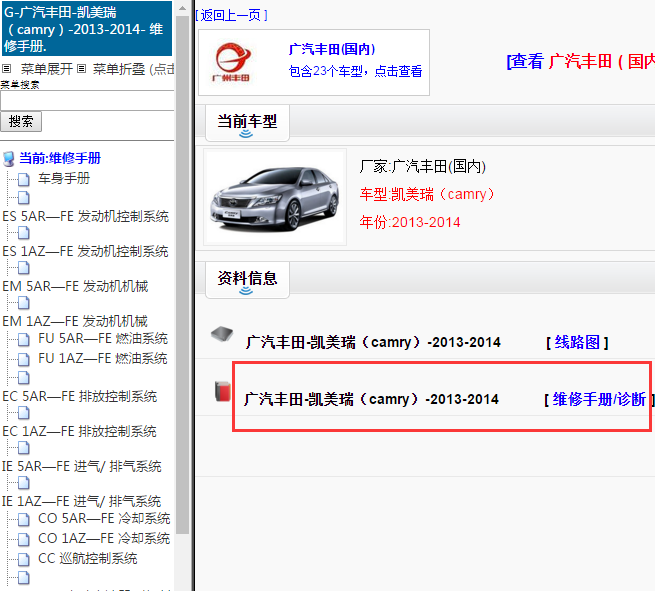Click the computer icon beside 当前:维修手册

click(9, 159)
